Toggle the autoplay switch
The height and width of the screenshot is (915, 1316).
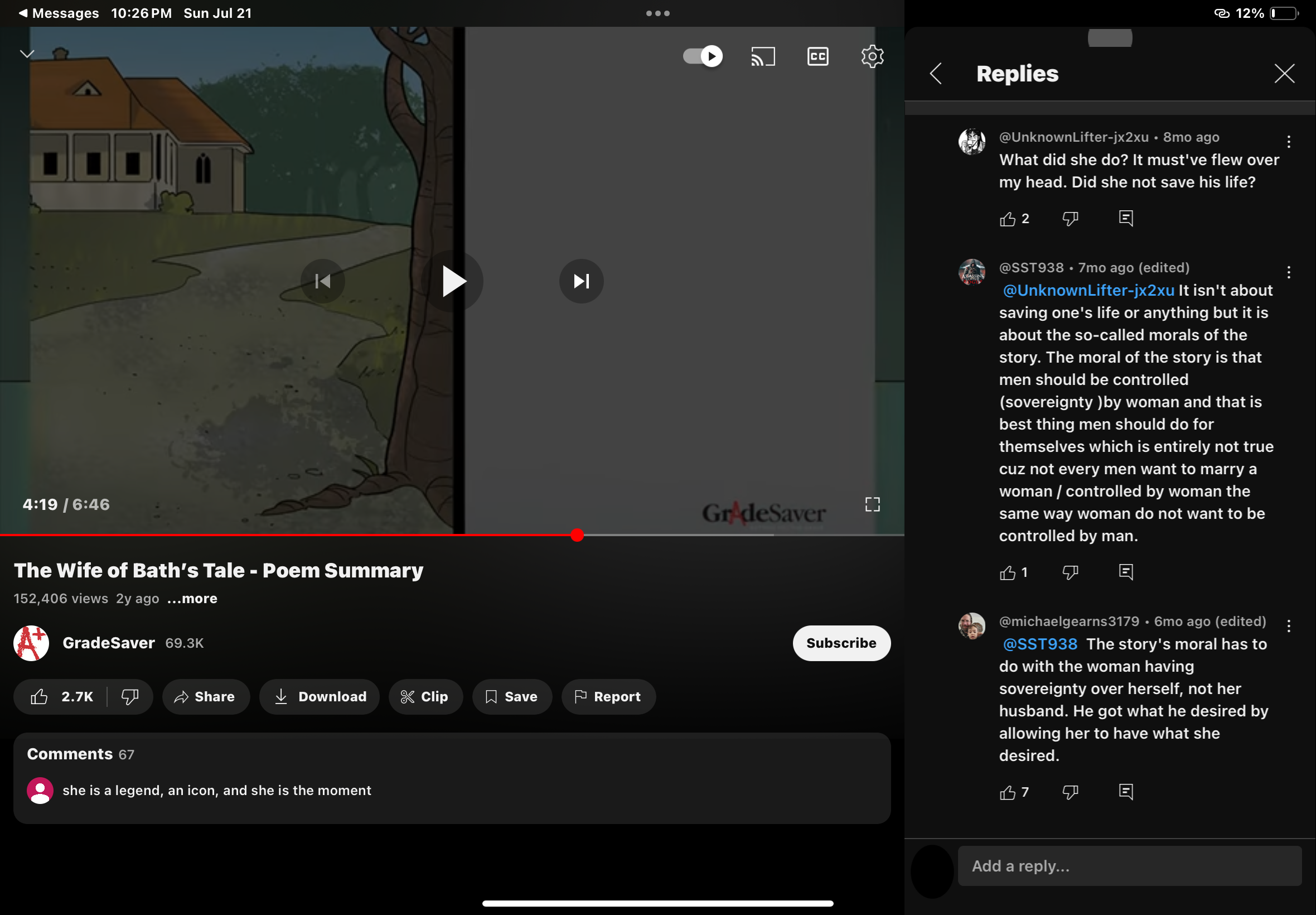(703, 56)
